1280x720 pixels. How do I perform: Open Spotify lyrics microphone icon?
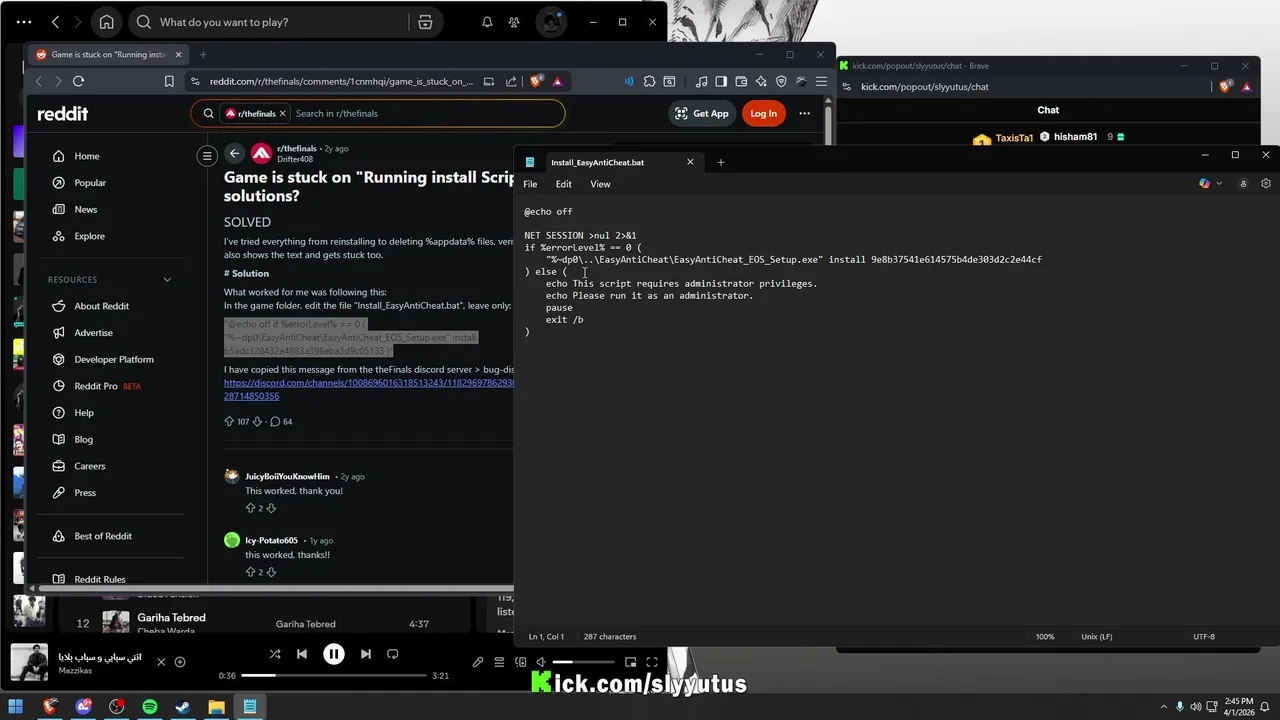coord(478,662)
